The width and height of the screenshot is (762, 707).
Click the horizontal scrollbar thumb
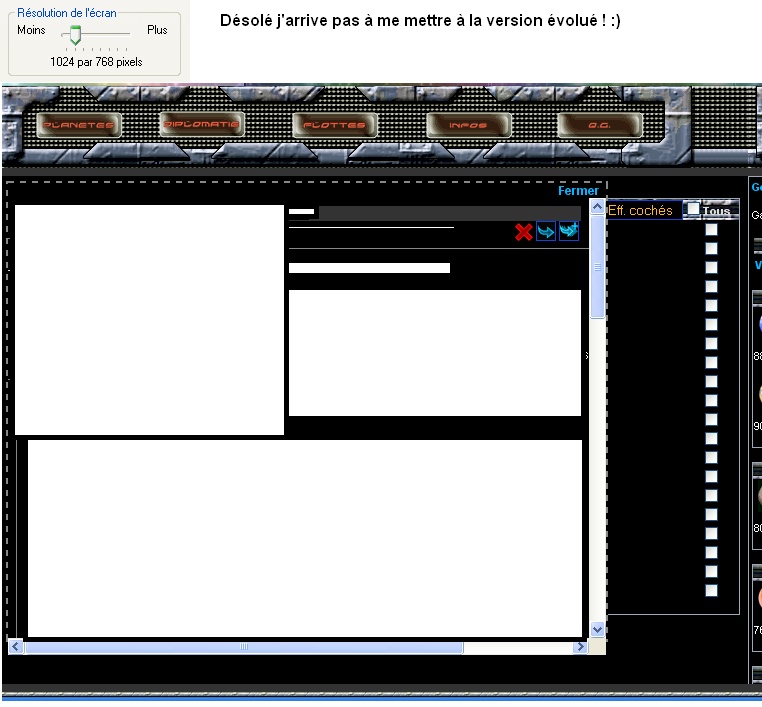click(x=244, y=647)
